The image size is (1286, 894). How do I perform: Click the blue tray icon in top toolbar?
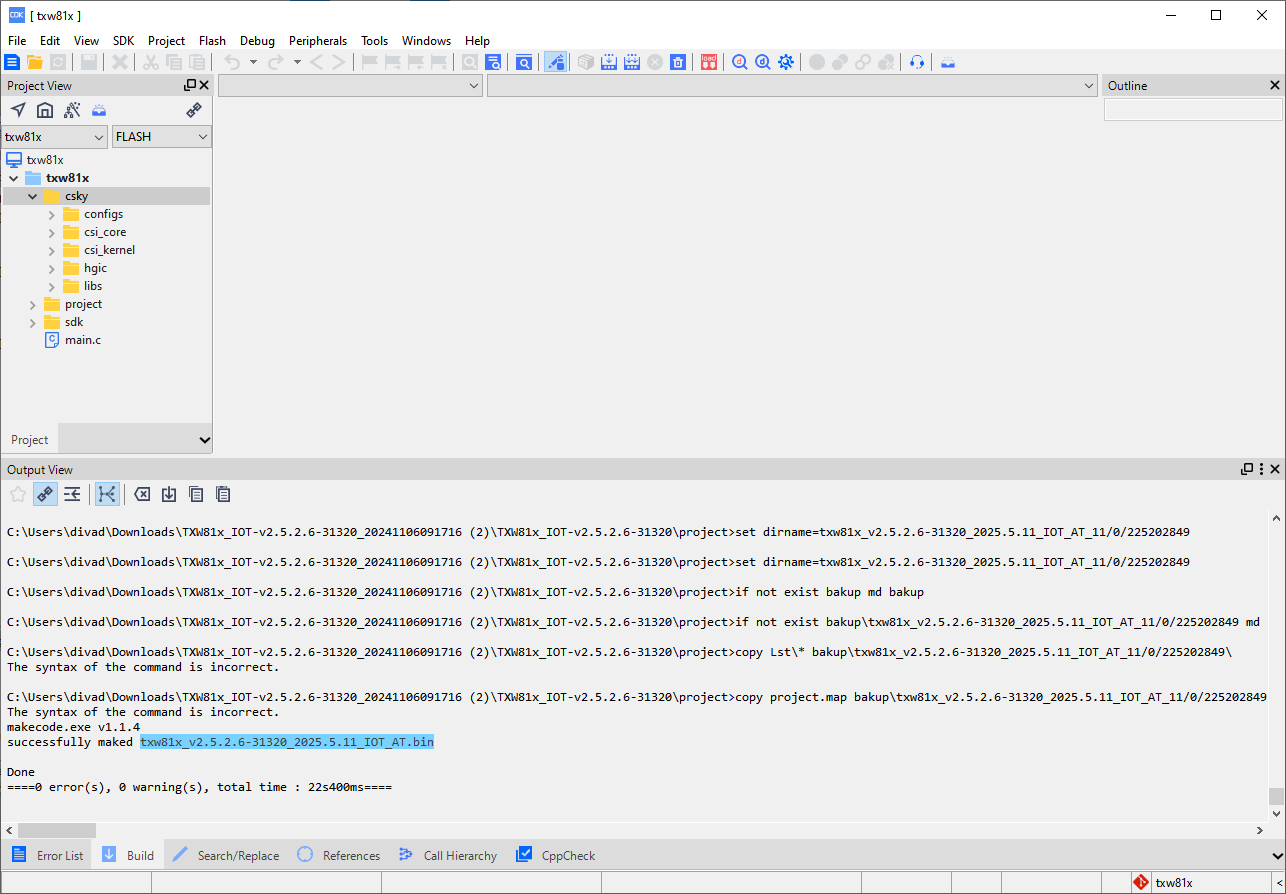(x=948, y=62)
